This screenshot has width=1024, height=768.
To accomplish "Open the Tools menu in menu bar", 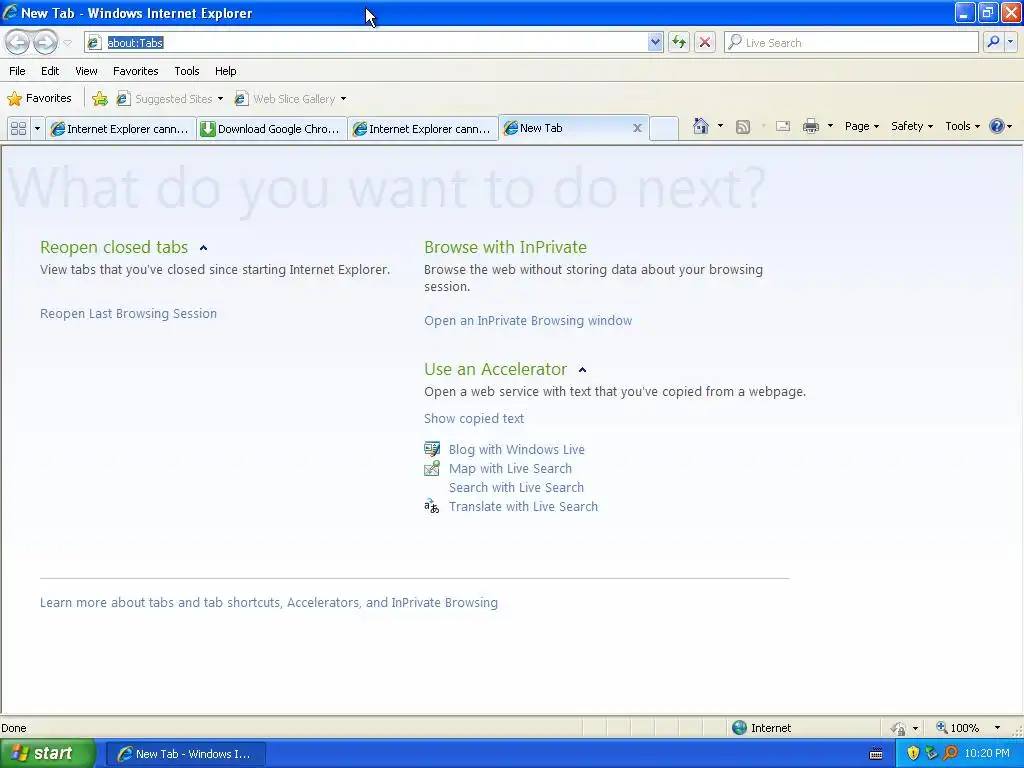I will (x=187, y=71).
